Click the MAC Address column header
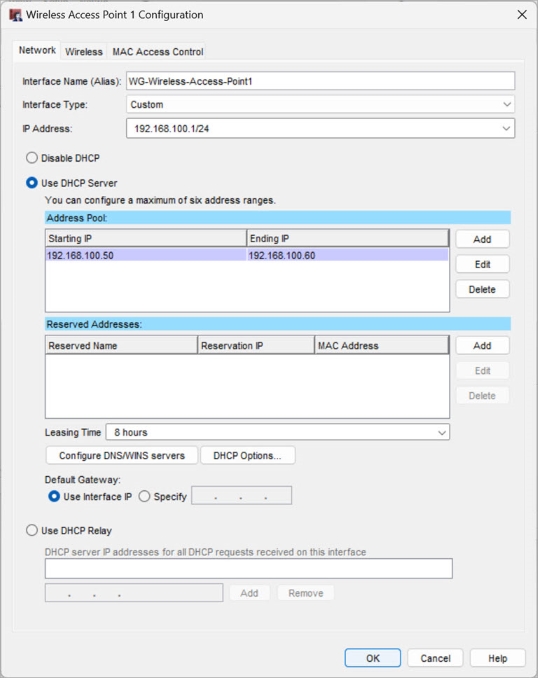The height and width of the screenshot is (678, 538). coord(381,345)
